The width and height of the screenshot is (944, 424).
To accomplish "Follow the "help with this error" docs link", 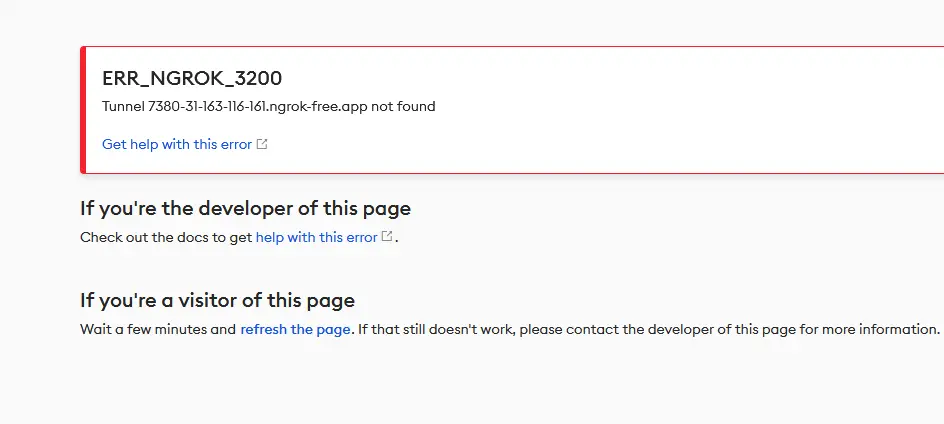I will click(317, 237).
